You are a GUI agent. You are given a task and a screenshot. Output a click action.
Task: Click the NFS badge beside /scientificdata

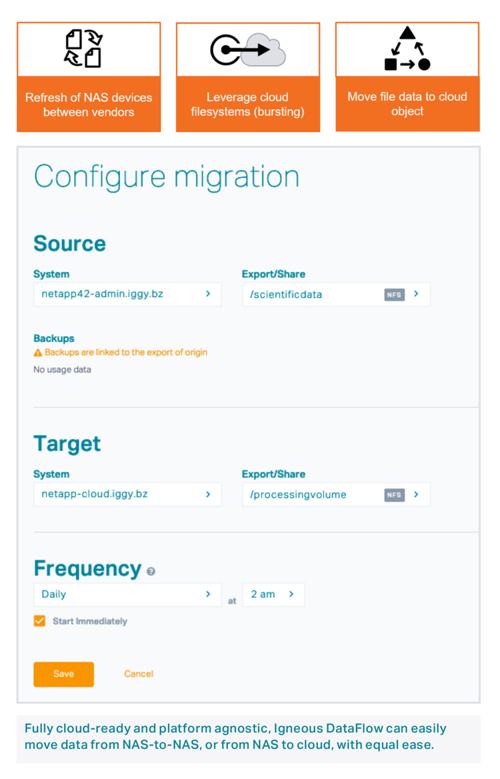pyautogui.click(x=394, y=295)
